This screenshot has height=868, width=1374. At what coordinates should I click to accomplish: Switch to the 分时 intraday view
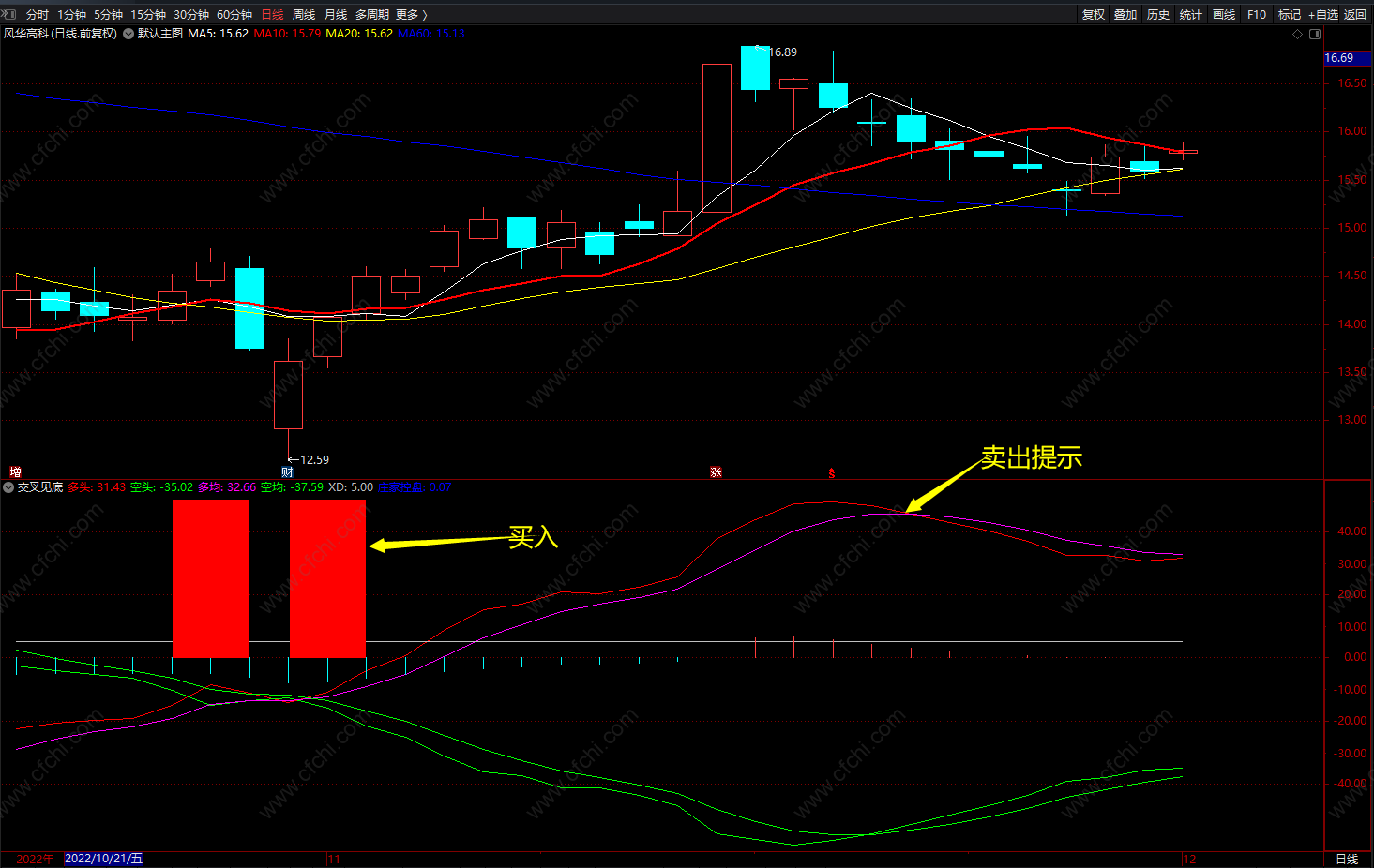point(38,14)
